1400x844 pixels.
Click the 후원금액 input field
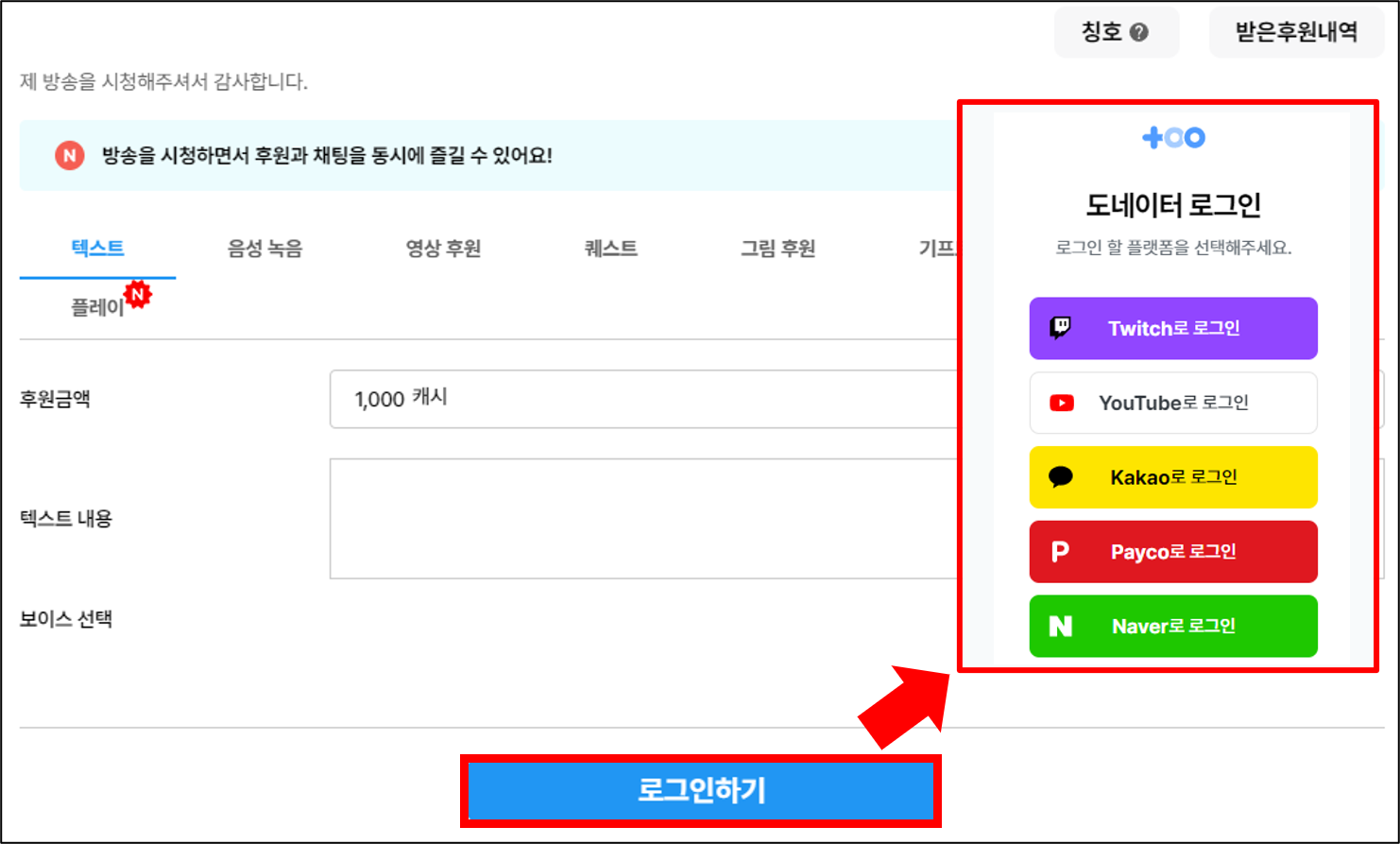[642, 399]
